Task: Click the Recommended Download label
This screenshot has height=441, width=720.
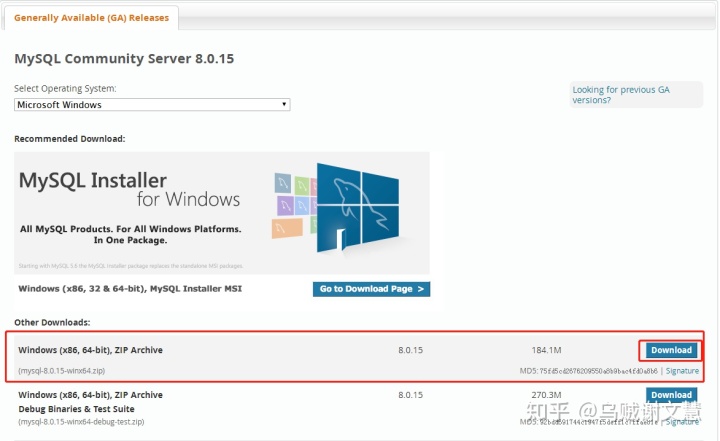Action: (70, 139)
